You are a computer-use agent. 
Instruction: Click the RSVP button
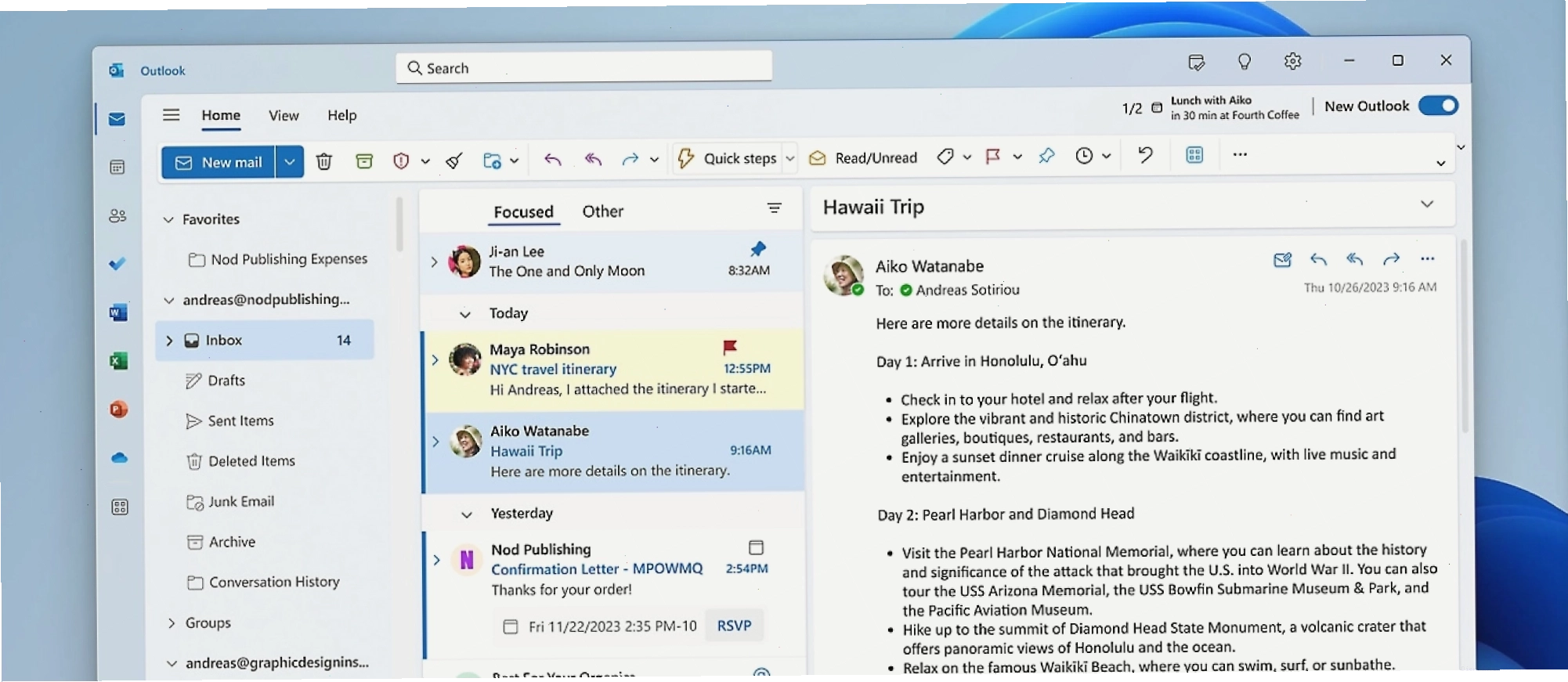point(734,626)
